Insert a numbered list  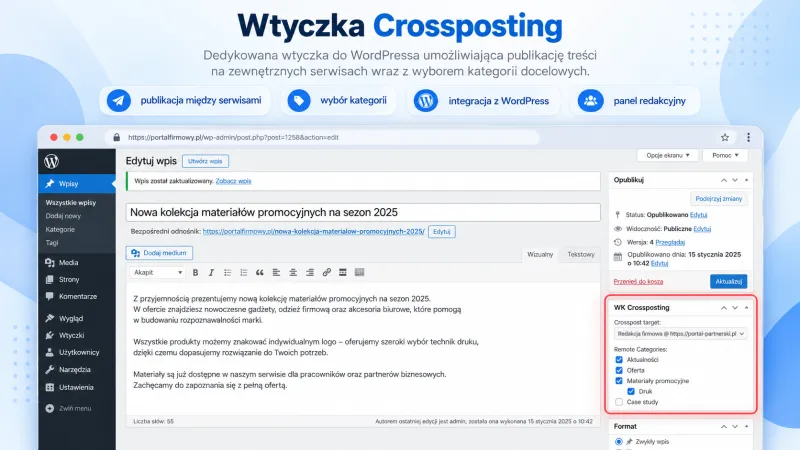tap(244, 272)
